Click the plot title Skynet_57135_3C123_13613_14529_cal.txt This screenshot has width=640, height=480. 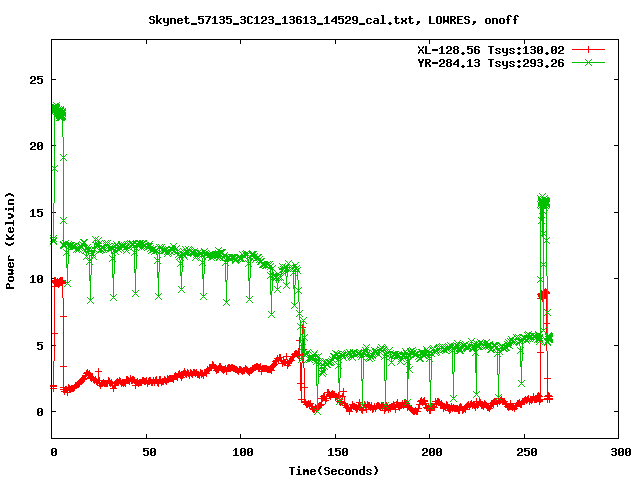(x=283, y=20)
